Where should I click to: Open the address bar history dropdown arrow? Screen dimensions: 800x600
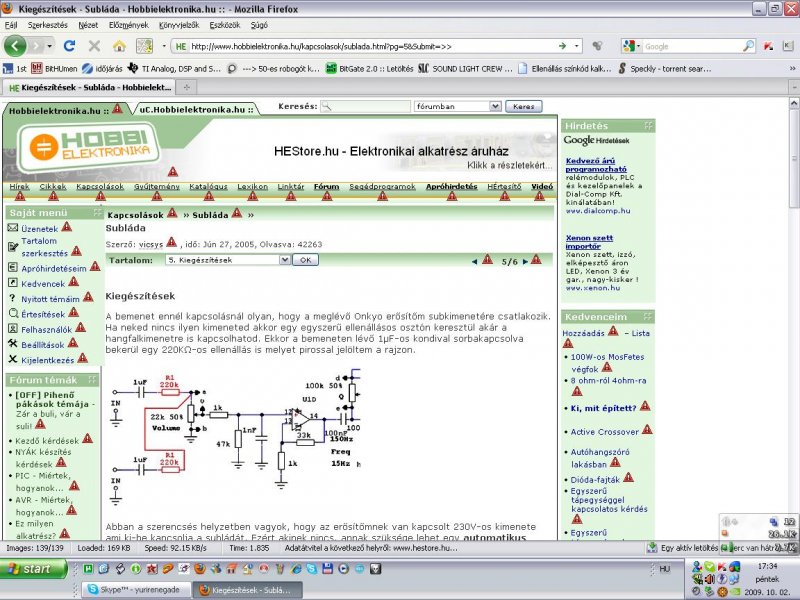click(577, 46)
